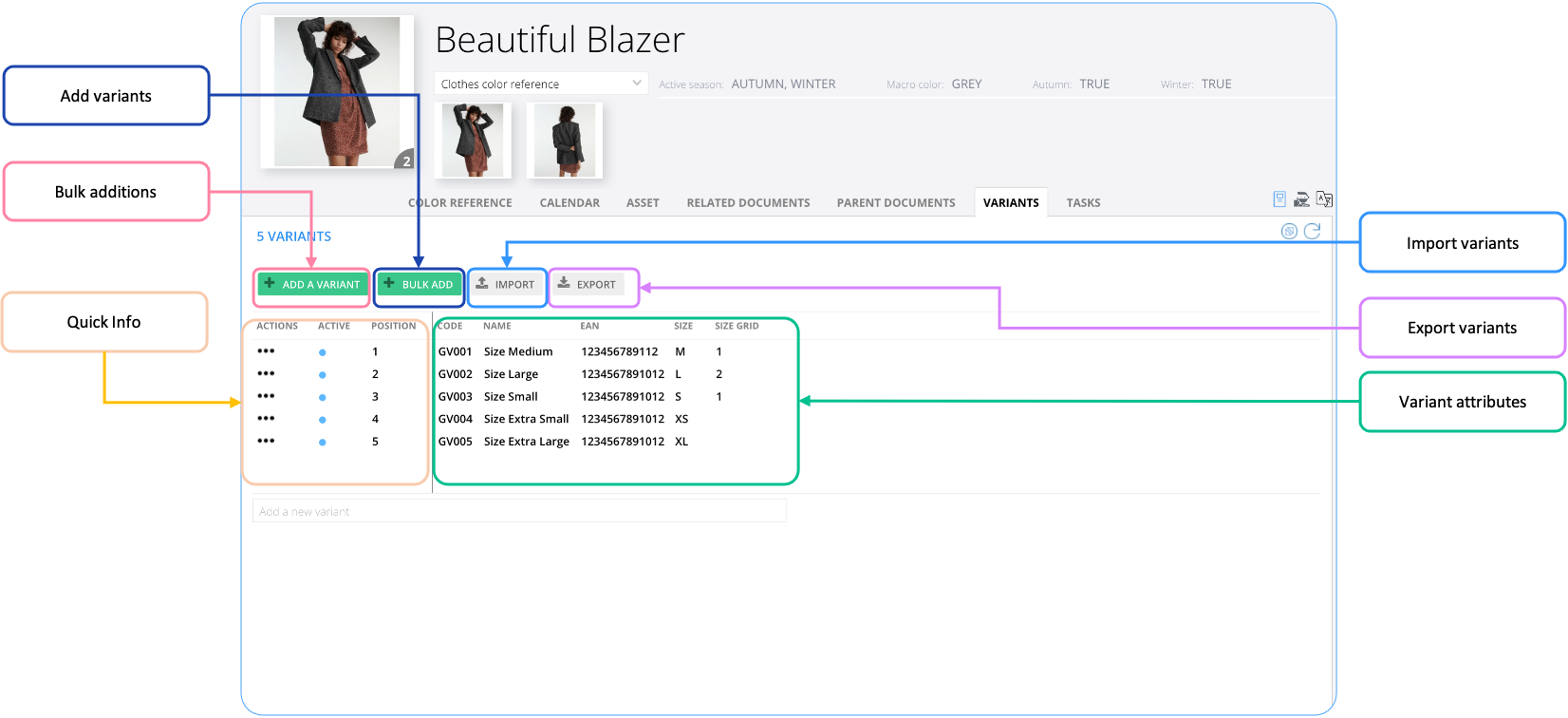Click the Bulk Add button

pyautogui.click(x=419, y=284)
